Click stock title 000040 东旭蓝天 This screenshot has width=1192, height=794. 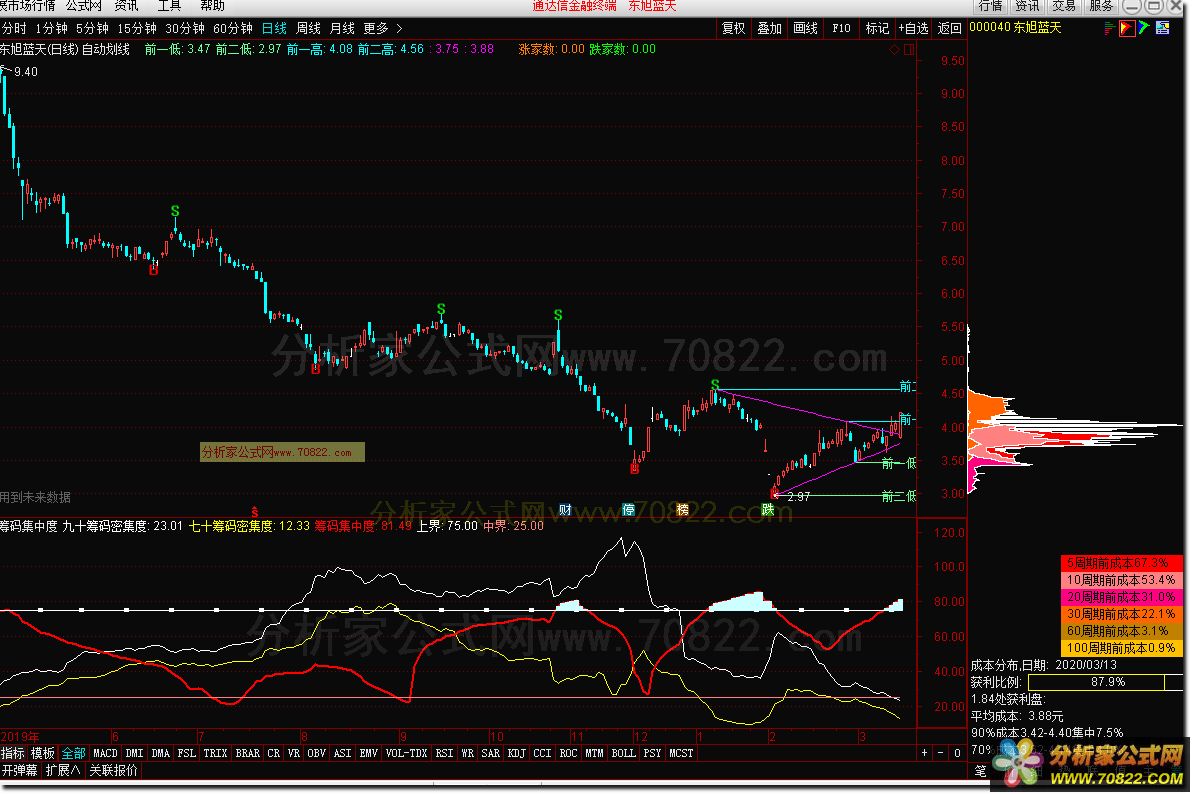click(x=1016, y=28)
